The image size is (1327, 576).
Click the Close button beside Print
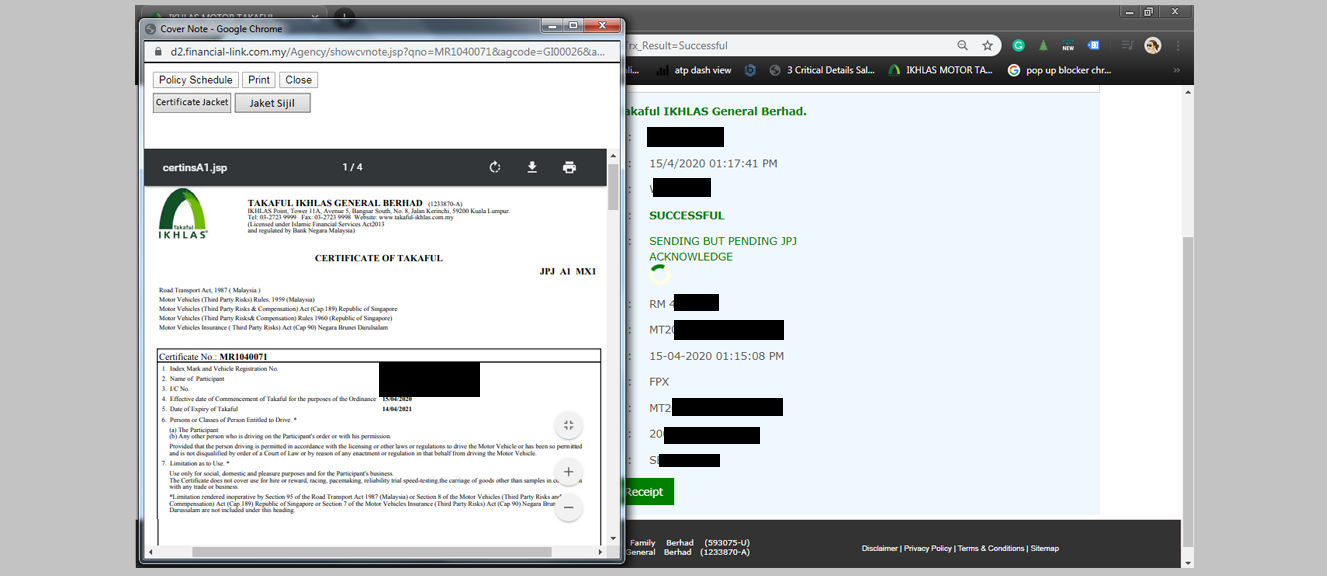(298, 80)
